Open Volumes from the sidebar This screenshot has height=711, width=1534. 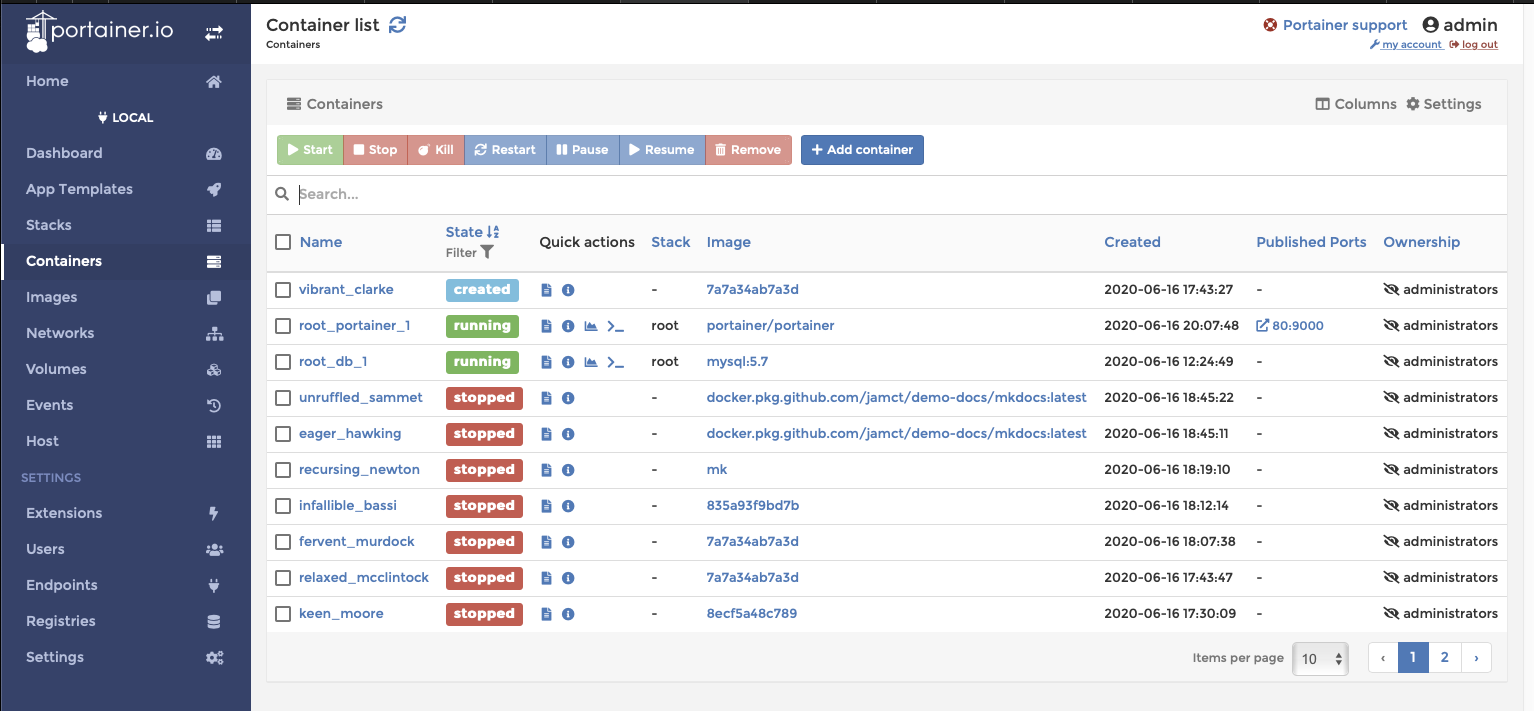(x=56, y=369)
